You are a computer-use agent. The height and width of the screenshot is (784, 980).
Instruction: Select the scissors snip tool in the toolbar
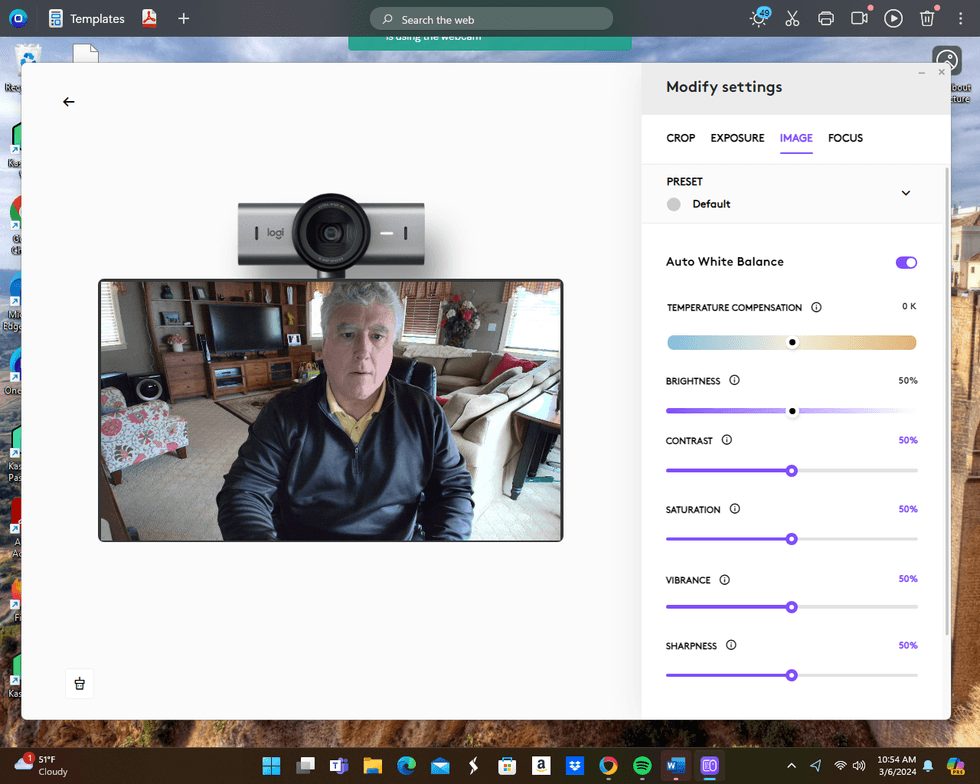pyautogui.click(x=792, y=17)
